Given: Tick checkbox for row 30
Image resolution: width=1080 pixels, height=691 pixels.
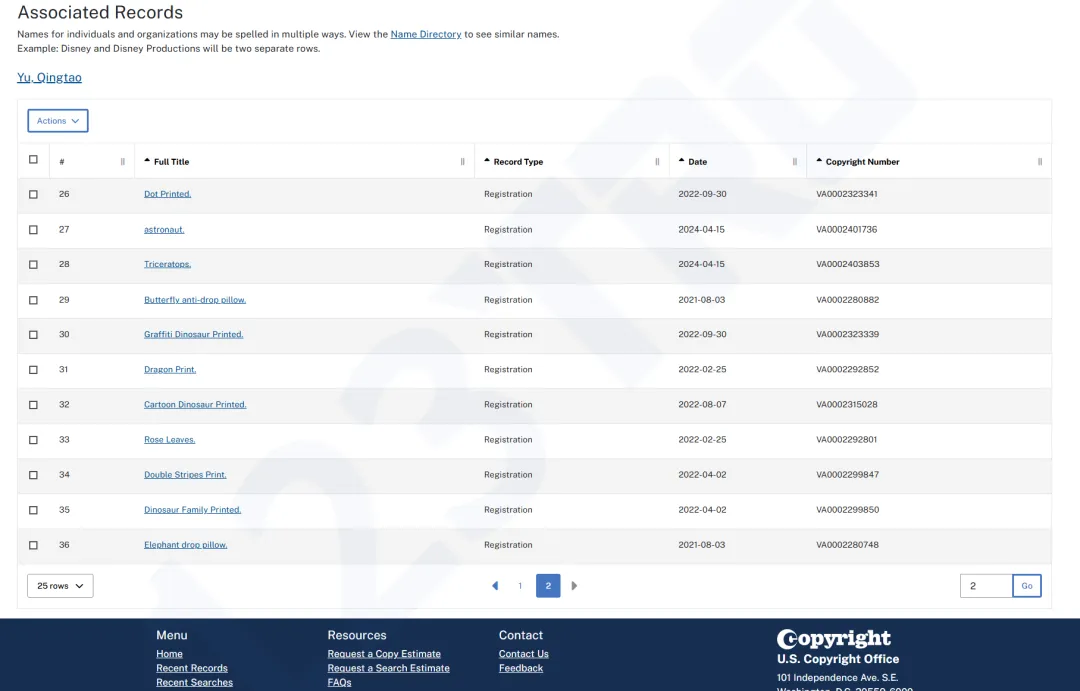Looking at the screenshot, I should (x=33, y=335).
